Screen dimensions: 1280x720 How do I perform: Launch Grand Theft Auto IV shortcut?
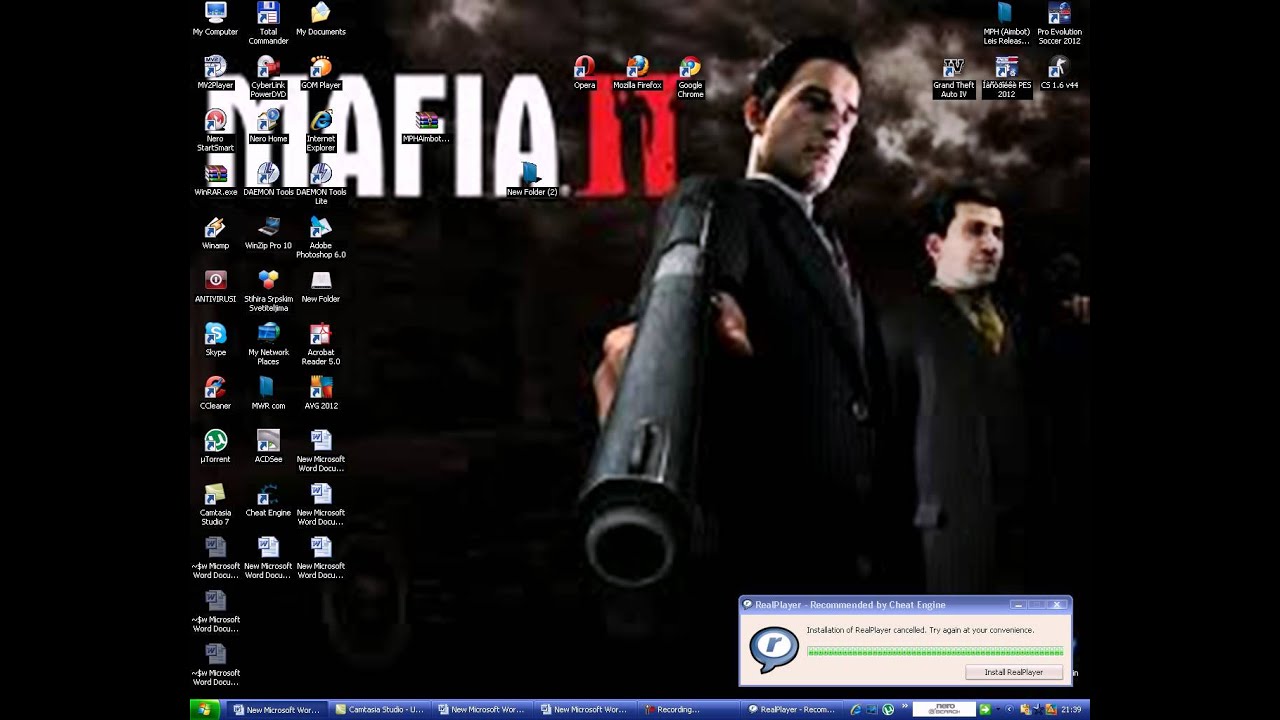954,77
